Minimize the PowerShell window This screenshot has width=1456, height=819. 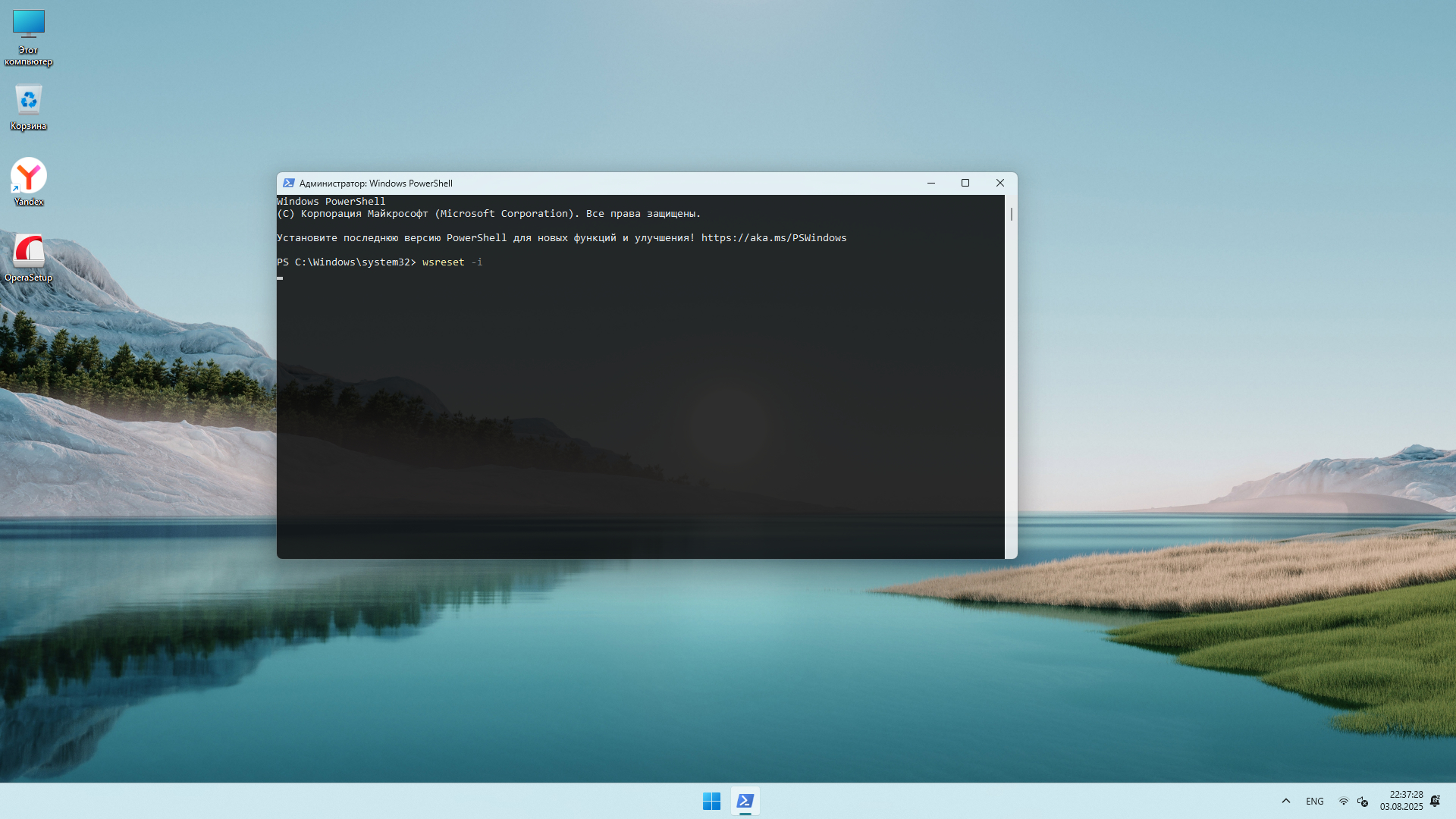[x=931, y=183]
